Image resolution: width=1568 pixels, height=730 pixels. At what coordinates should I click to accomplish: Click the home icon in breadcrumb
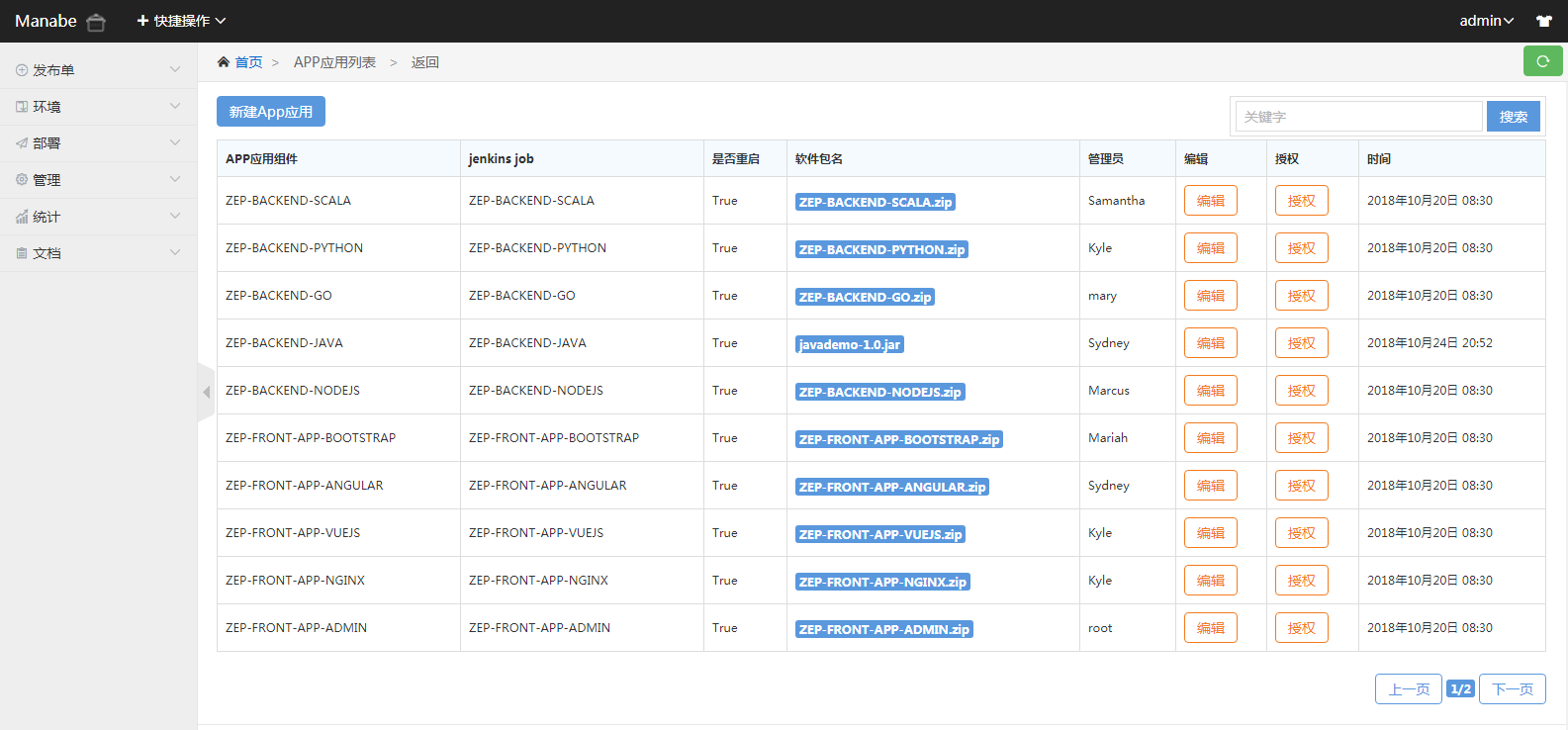click(x=224, y=62)
